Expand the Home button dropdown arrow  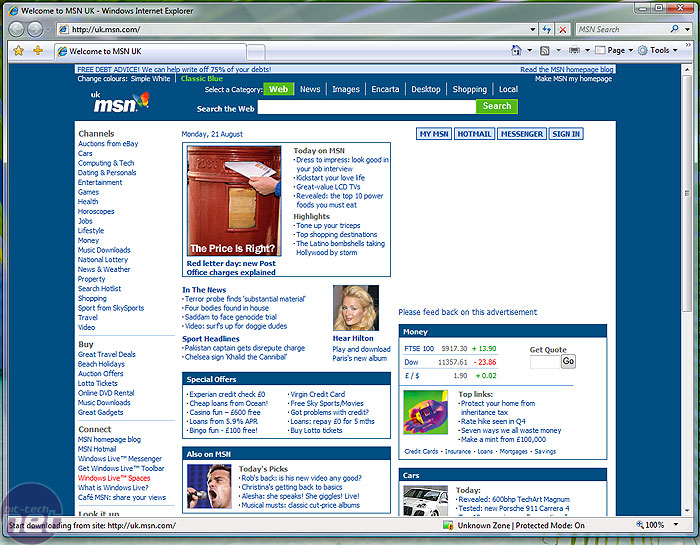pyautogui.click(x=529, y=50)
